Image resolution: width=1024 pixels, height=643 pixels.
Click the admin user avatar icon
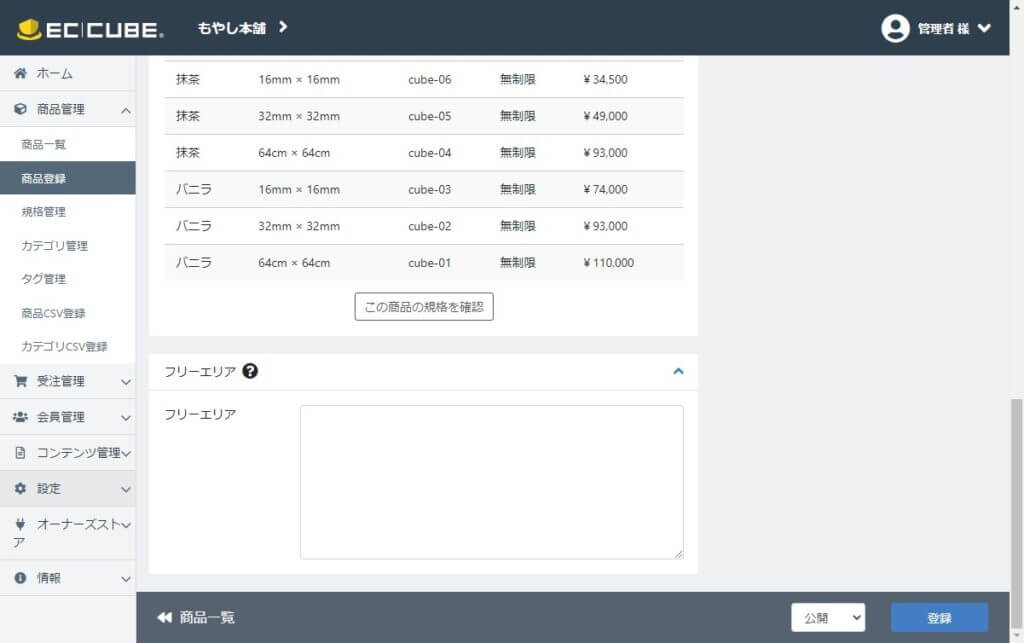(895, 28)
